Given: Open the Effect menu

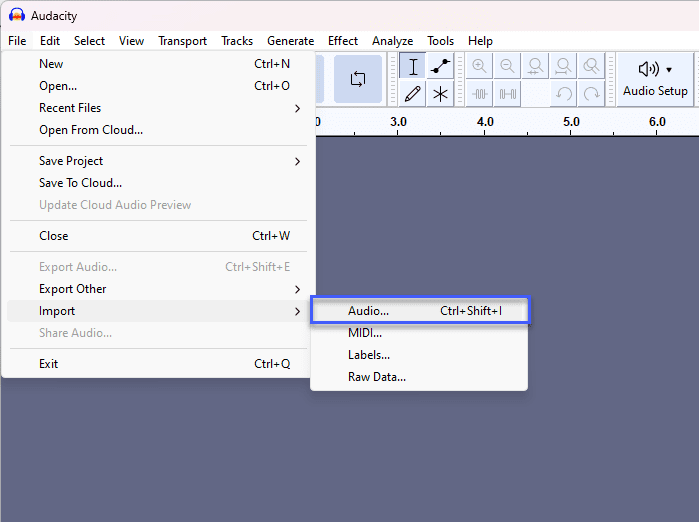Looking at the screenshot, I should [x=343, y=41].
